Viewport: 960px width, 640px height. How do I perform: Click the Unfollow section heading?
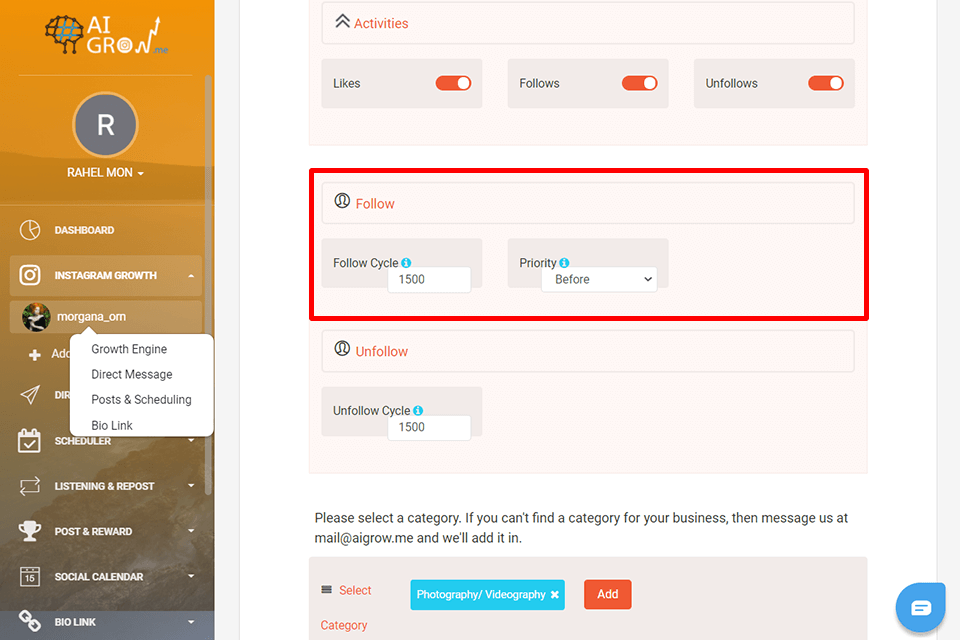[x=381, y=352]
